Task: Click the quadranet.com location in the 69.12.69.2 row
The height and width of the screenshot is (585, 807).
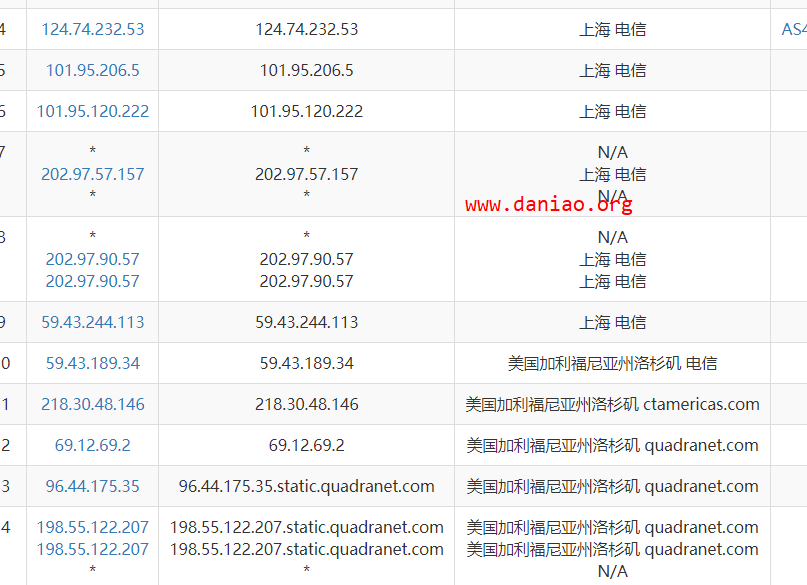Action: (x=612, y=446)
